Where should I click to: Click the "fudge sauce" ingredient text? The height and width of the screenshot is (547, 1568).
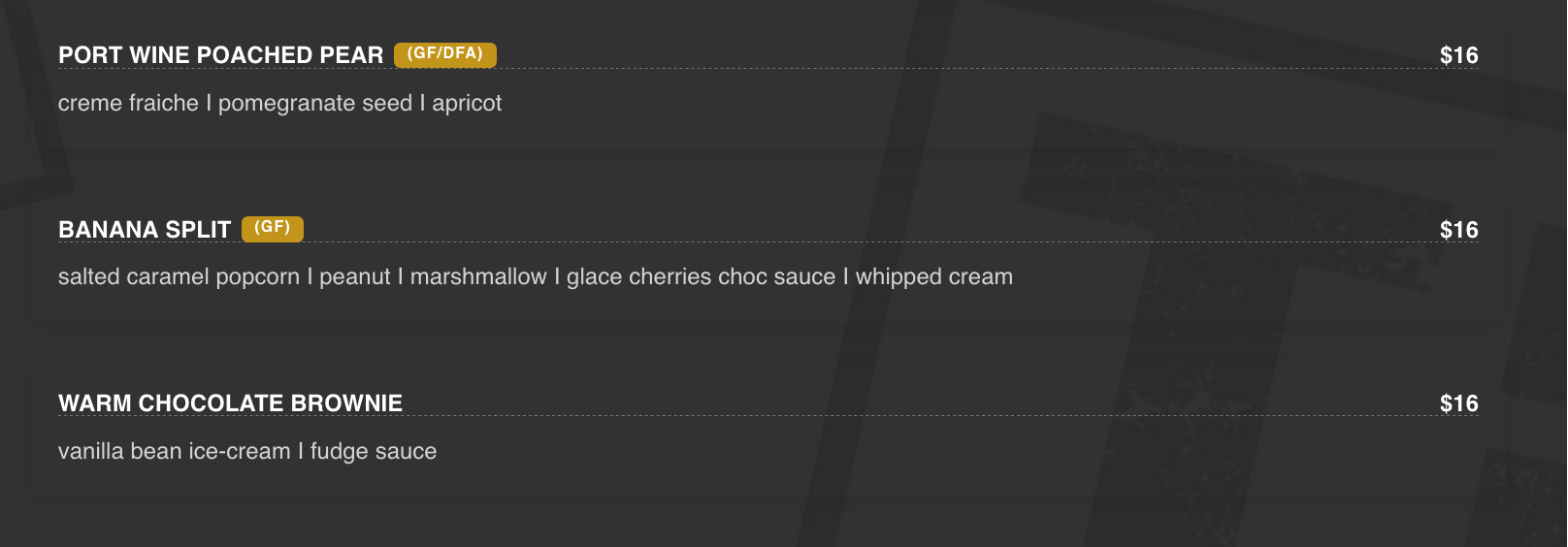(374, 452)
